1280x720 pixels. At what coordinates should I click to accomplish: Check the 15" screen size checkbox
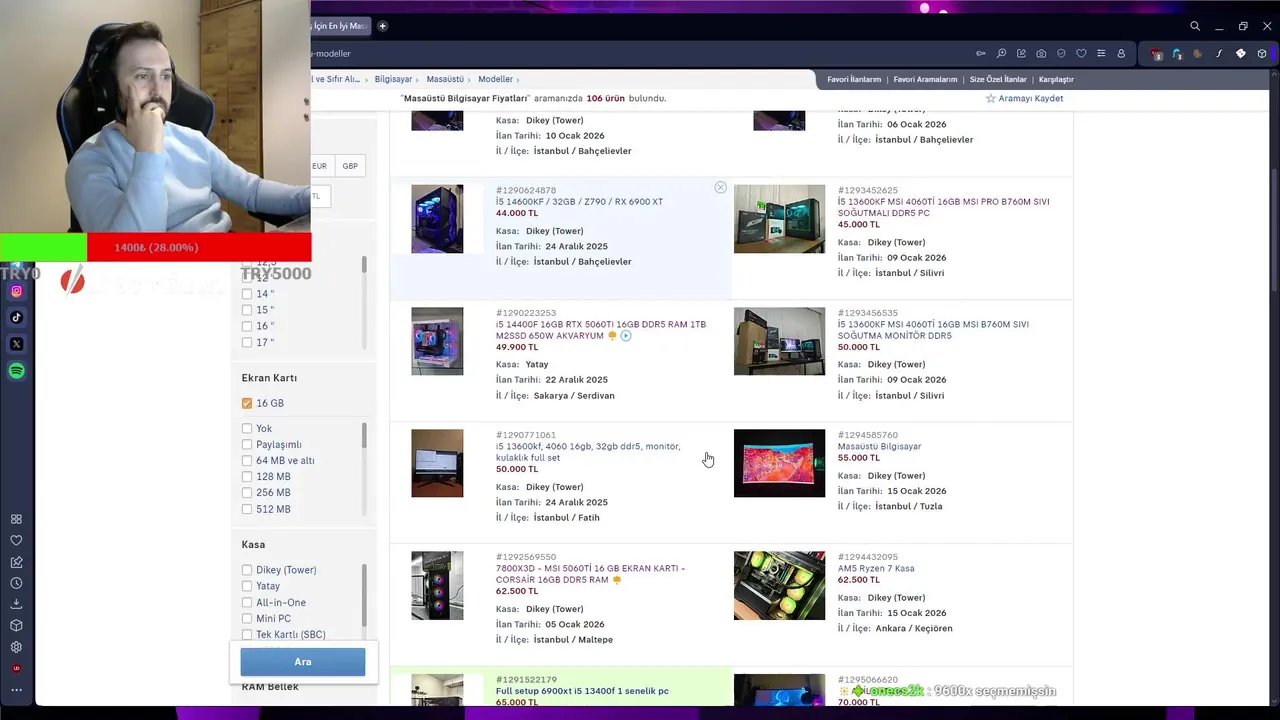(247, 310)
